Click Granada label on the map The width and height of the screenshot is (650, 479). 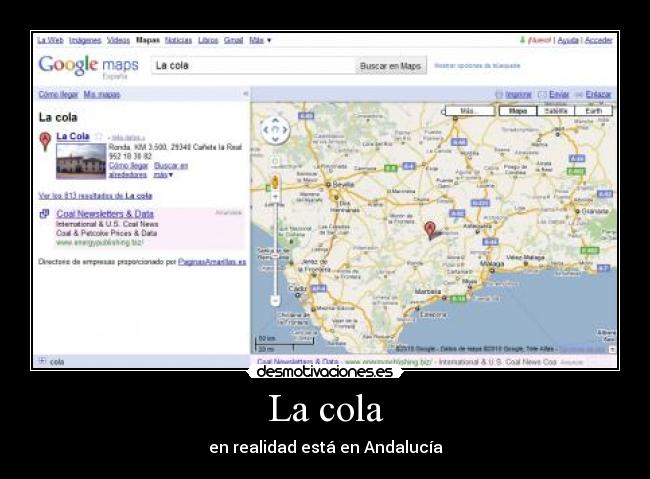coord(595,211)
